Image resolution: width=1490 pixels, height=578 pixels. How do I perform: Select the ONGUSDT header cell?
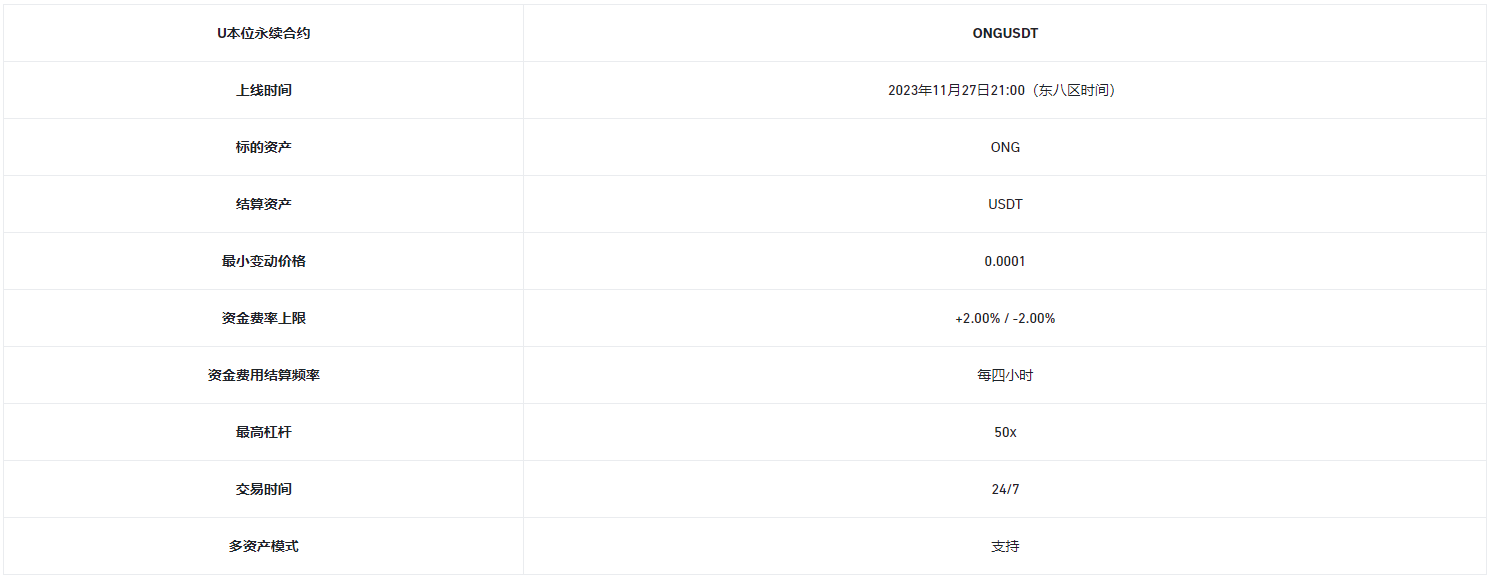[1005, 33]
